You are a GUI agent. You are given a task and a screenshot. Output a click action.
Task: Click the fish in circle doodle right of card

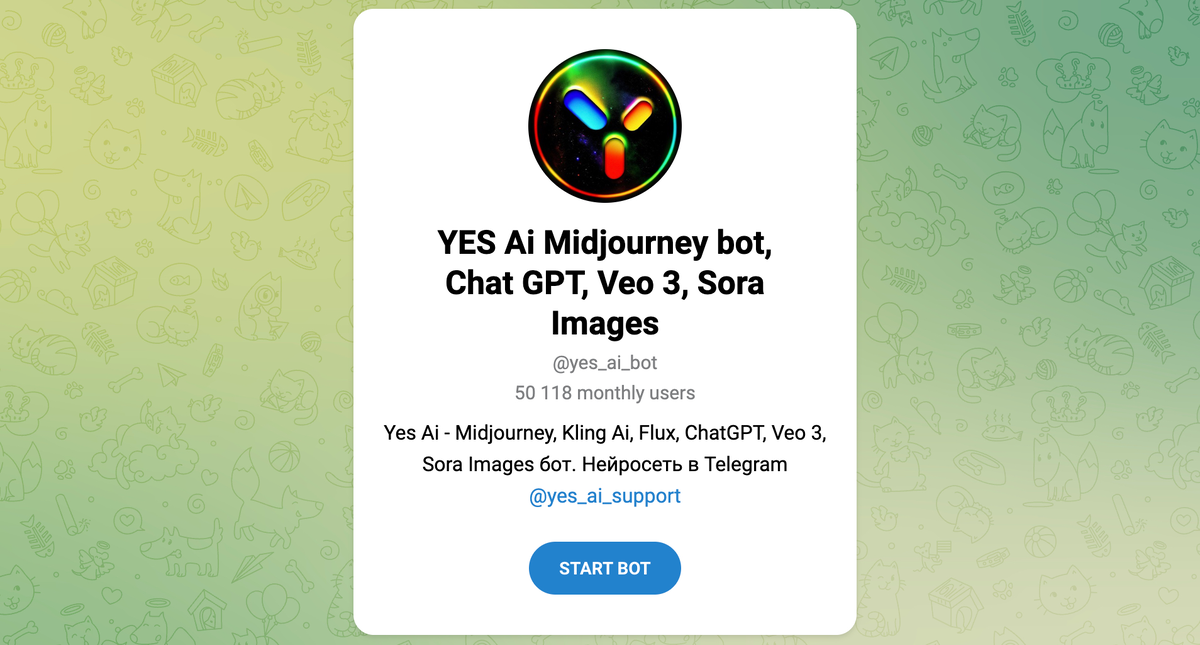point(1002,188)
